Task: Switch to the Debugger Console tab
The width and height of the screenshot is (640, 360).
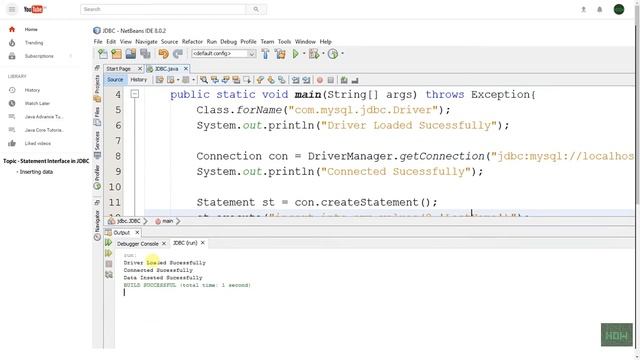Action: pyautogui.click(x=138, y=244)
